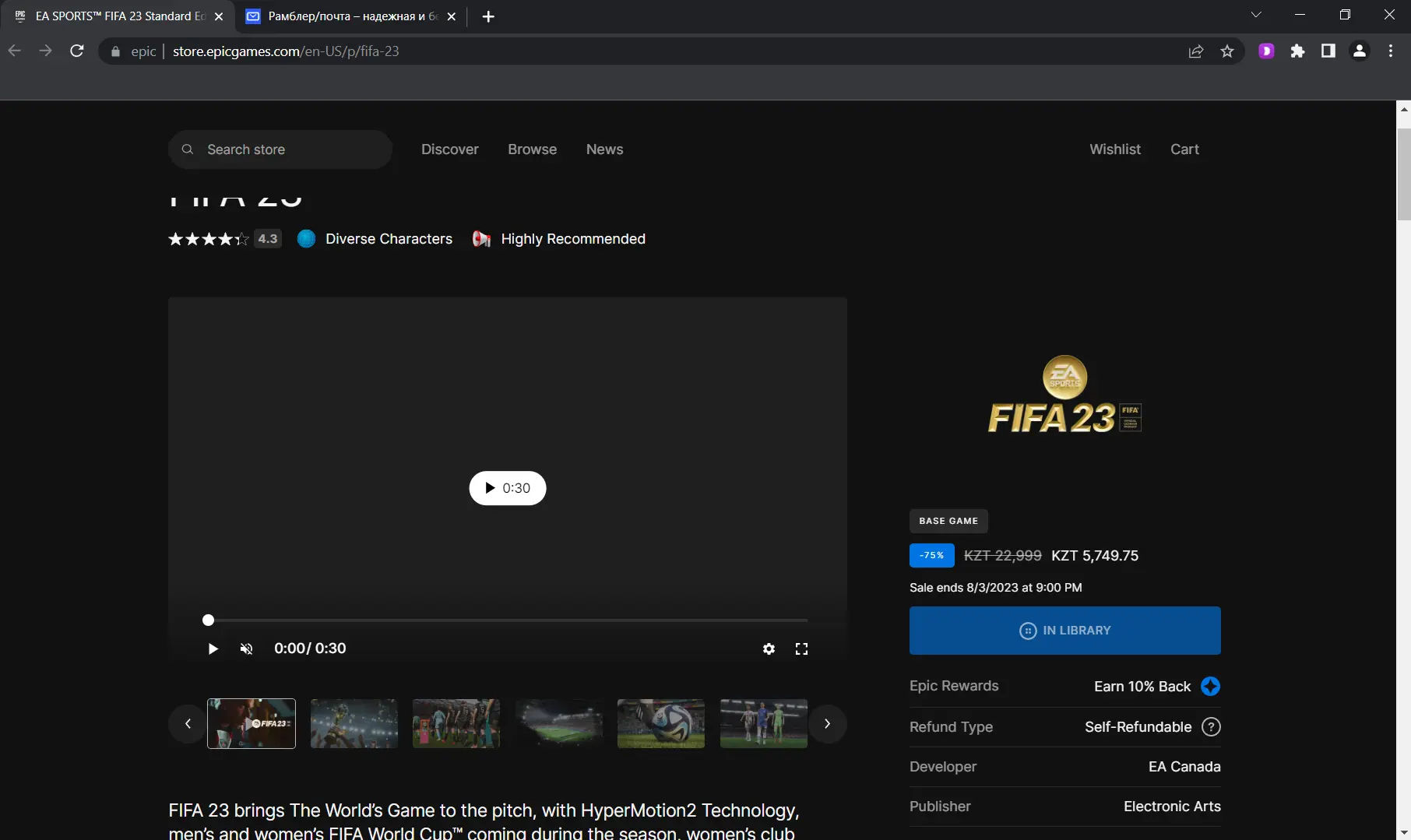Open video settings gear
This screenshot has width=1411, height=840.
pos(769,648)
